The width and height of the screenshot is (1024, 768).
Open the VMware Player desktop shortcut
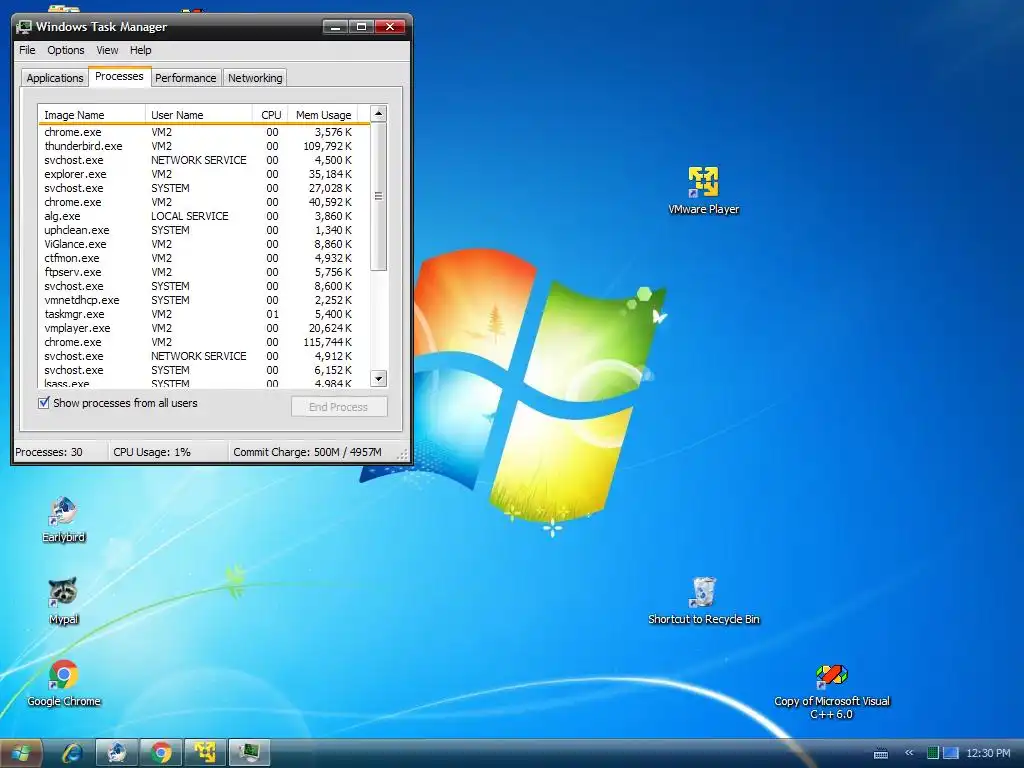coord(703,190)
